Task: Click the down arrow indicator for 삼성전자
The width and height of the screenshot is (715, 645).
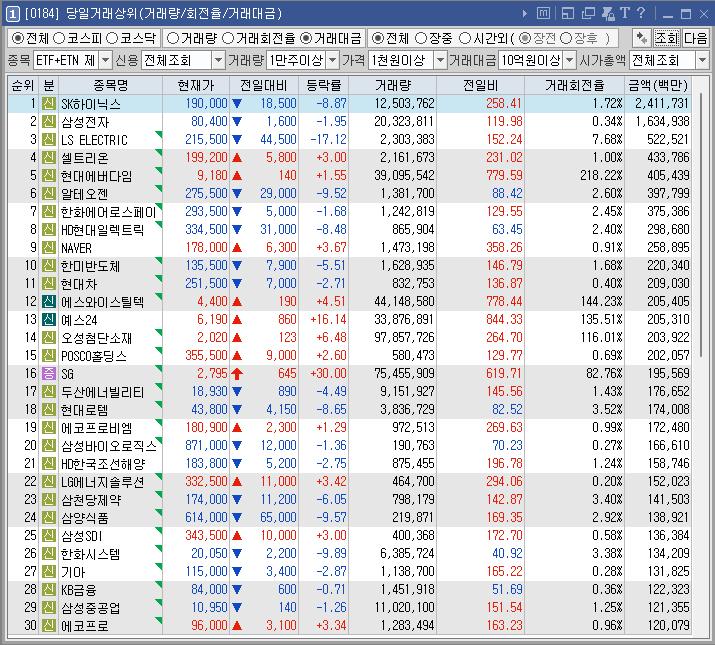Action: pyautogui.click(x=237, y=122)
